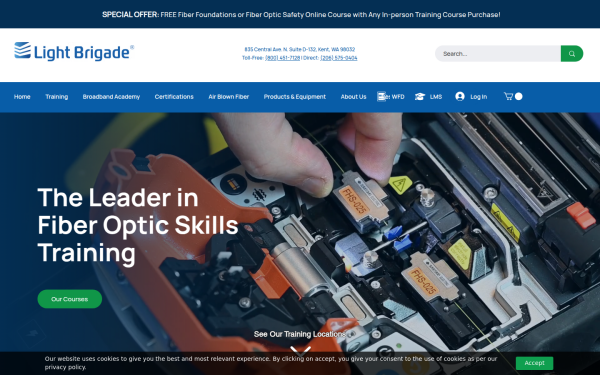Open the shopping cart icon

click(508, 96)
